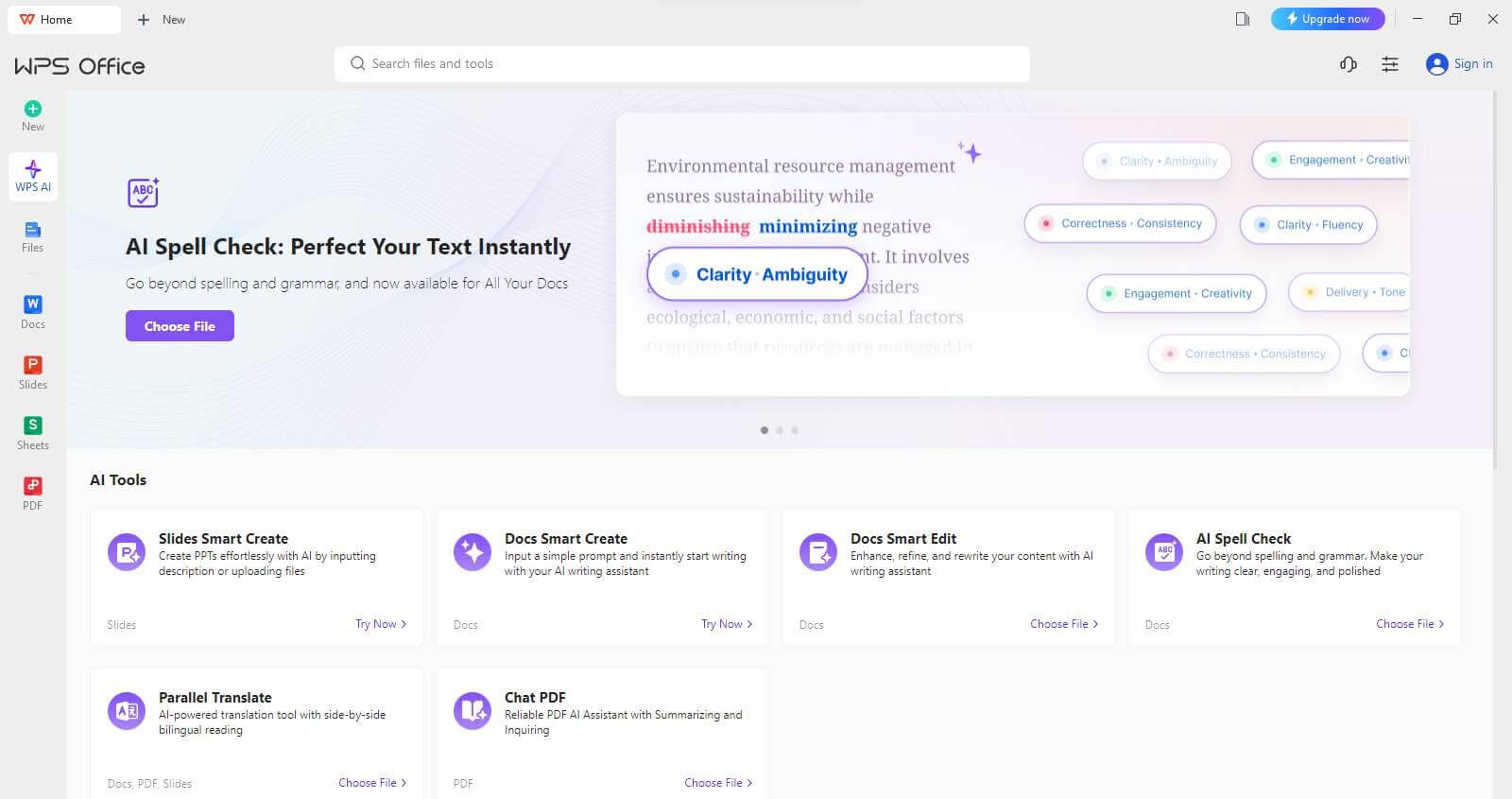Open Slides from the left sidebar
The image size is (1512, 799).
click(33, 373)
